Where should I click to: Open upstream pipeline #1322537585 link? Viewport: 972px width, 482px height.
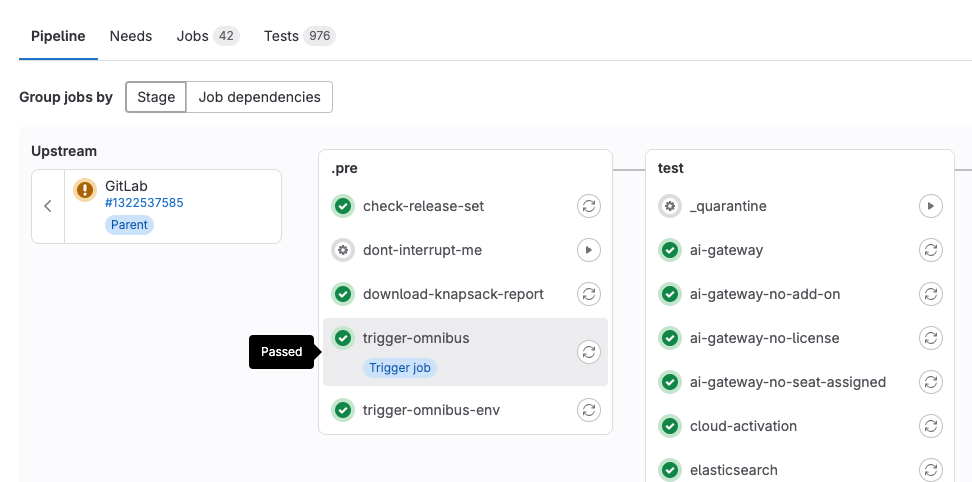pyautogui.click(x=144, y=203)
